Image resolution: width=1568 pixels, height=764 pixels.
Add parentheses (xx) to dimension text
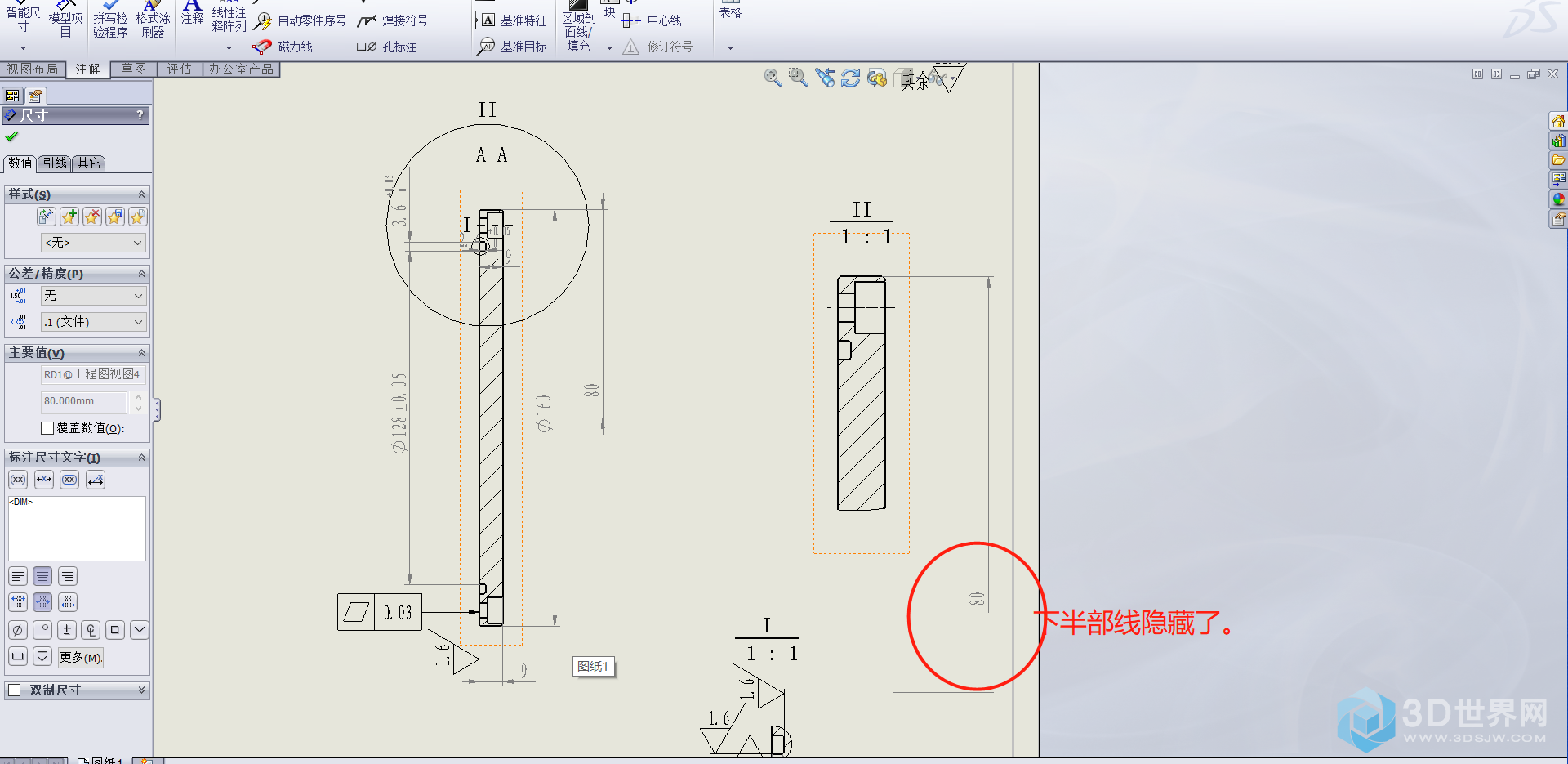pyautogui.click(x=18, y=480)
